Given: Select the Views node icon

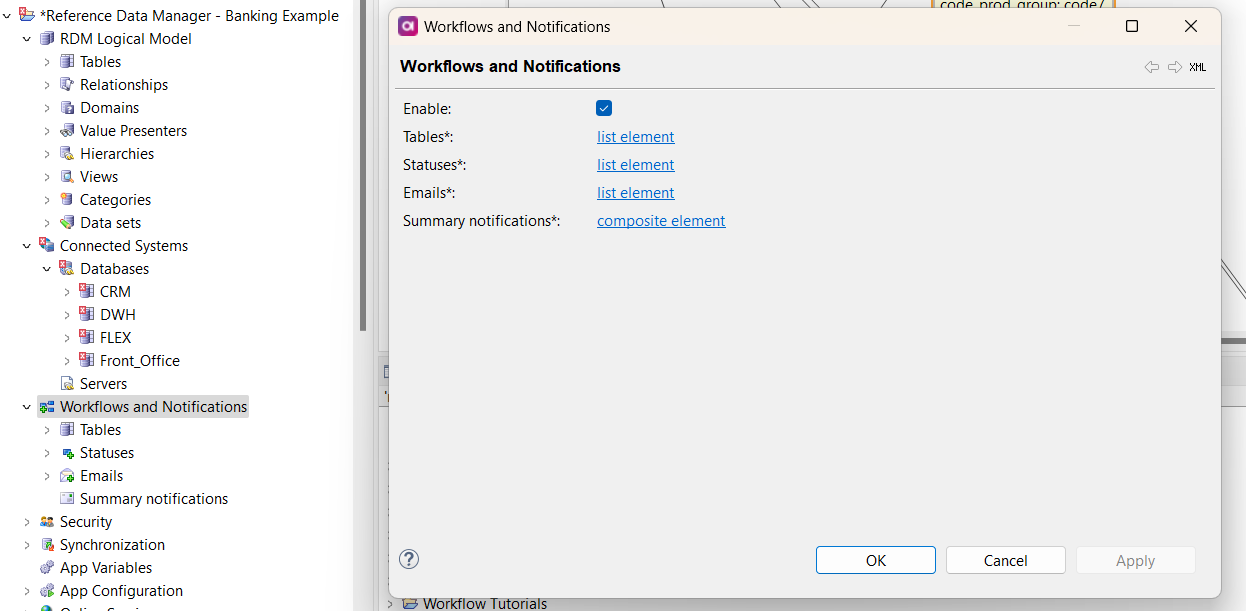Looking at the screenshot, I should tap(67, 176).
